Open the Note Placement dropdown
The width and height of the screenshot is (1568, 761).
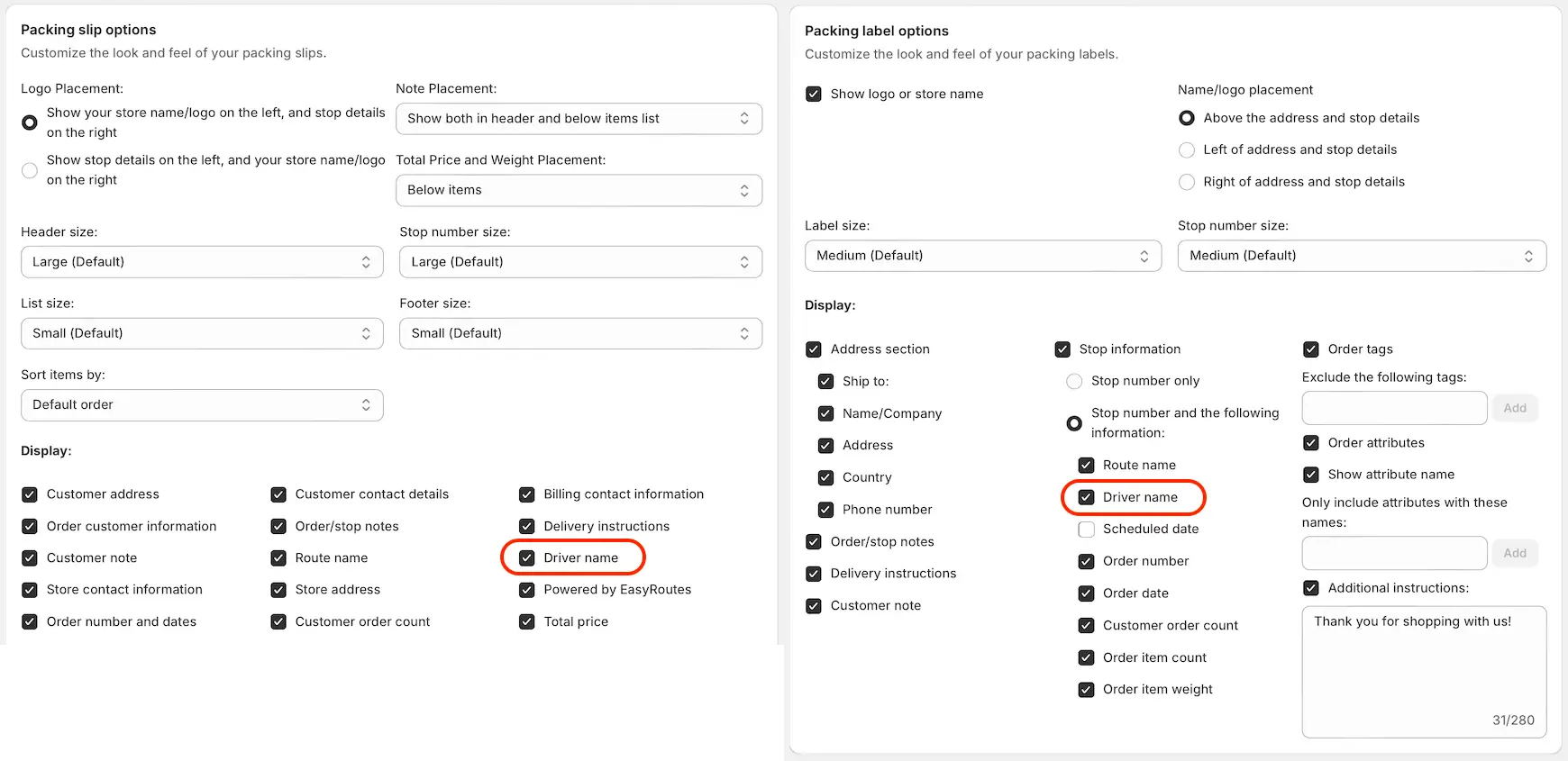(579, 119)
